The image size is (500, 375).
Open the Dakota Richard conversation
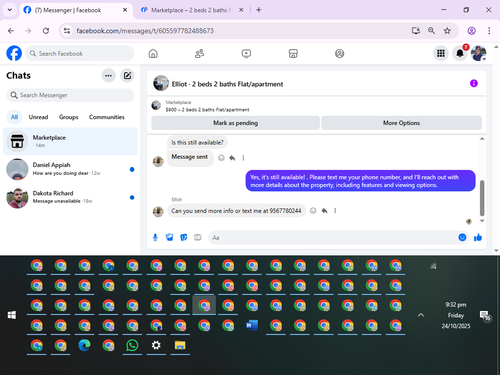pyautogui.click(x=70, y=197)
